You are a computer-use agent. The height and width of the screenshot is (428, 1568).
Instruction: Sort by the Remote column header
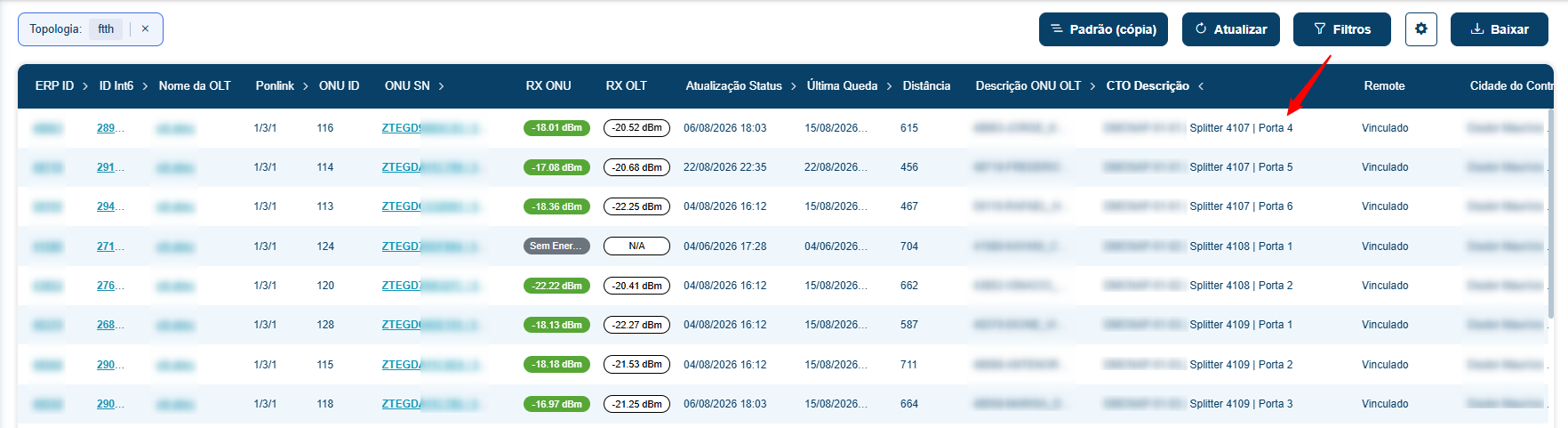coord(1384,86)
